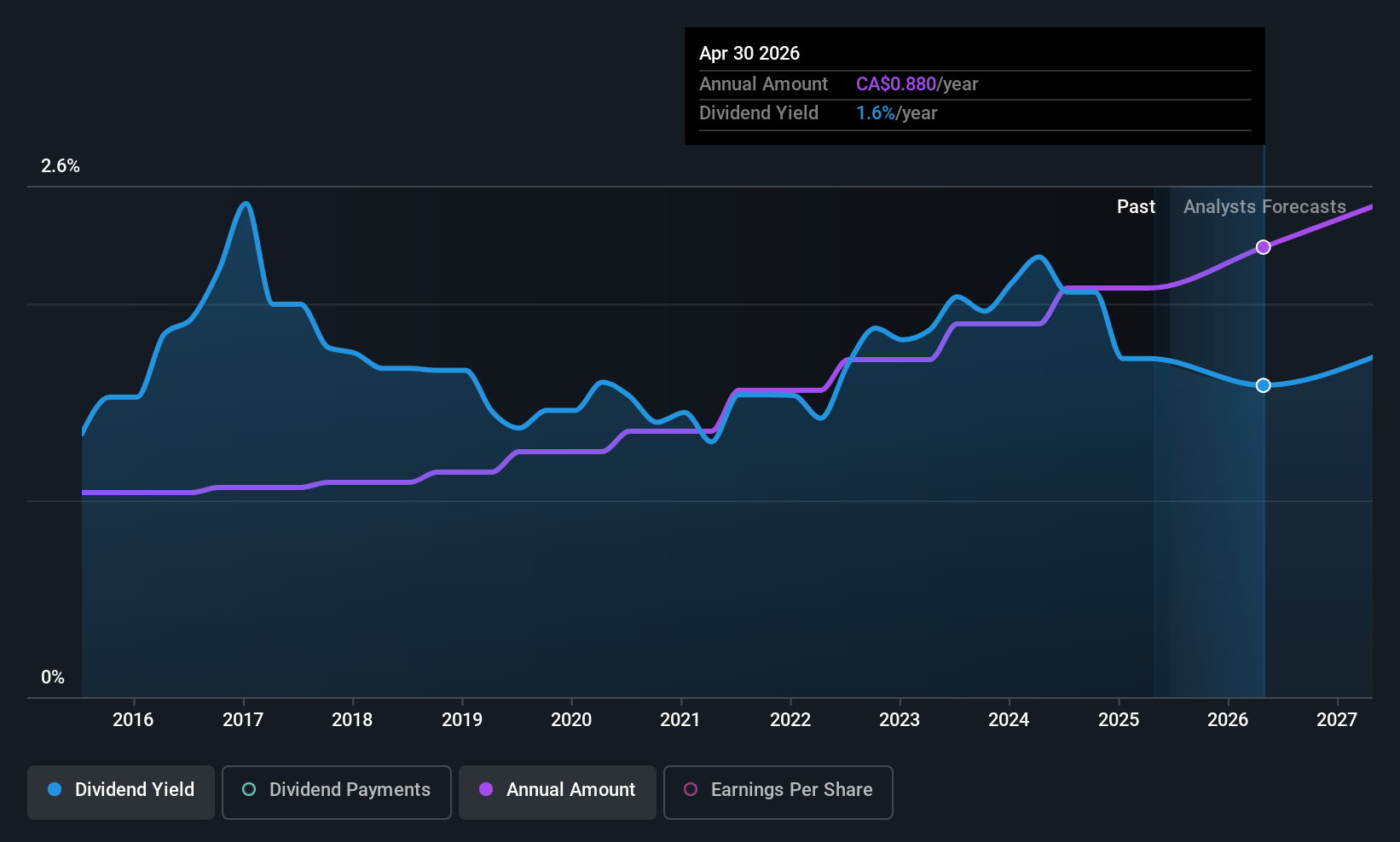Click the CA$0.880 annual amount value
Viewport: 1400px width, 842px height.
896,84
